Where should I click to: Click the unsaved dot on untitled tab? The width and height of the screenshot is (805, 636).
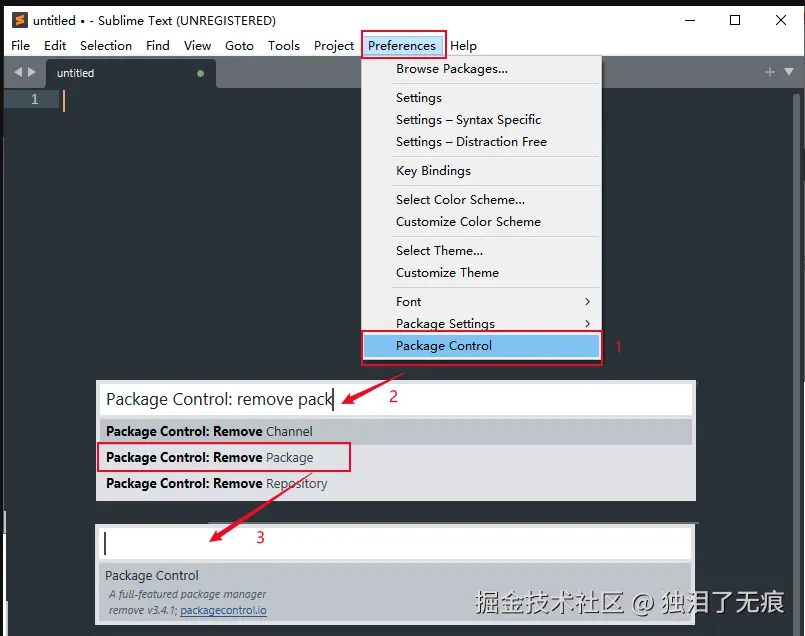pyautogui.click(x=200, y=73)
